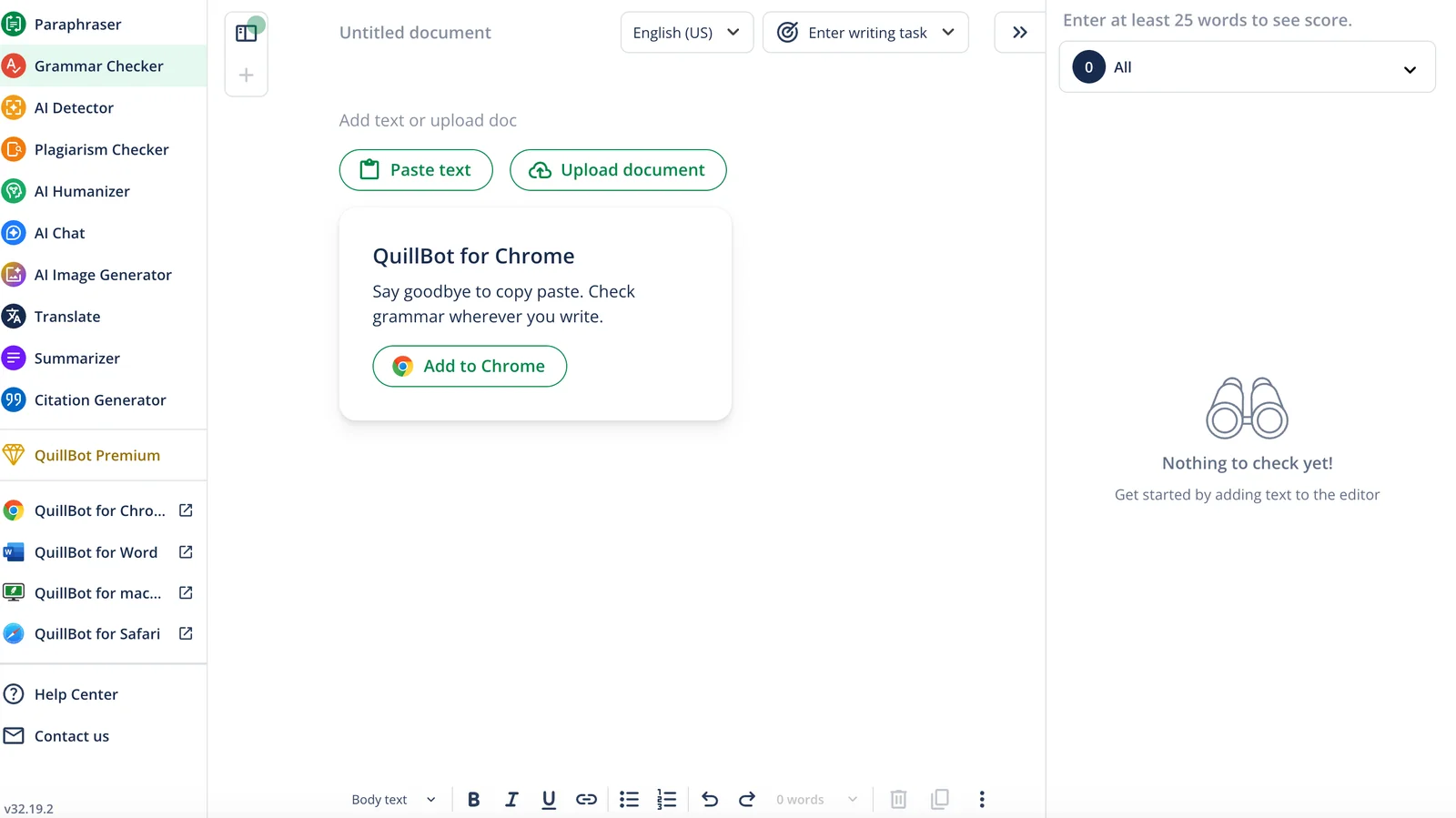Open the document panel layout icon
Screen dimensions: 1456x818
pyautogui.click(x=246, y=33)
